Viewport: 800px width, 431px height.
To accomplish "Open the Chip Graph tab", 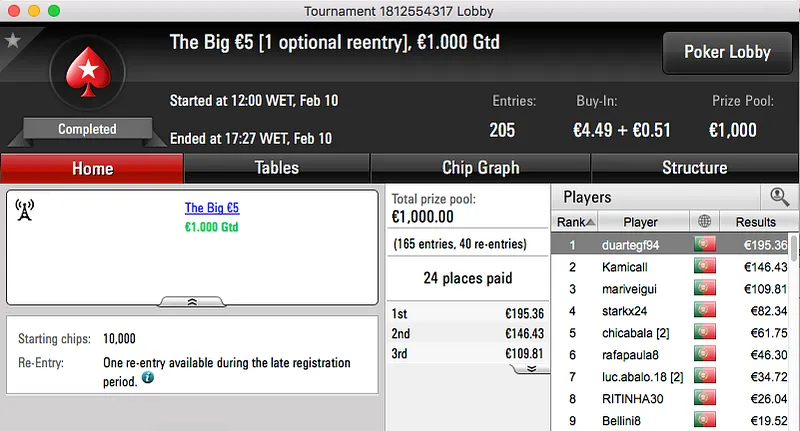I will 480,168.
